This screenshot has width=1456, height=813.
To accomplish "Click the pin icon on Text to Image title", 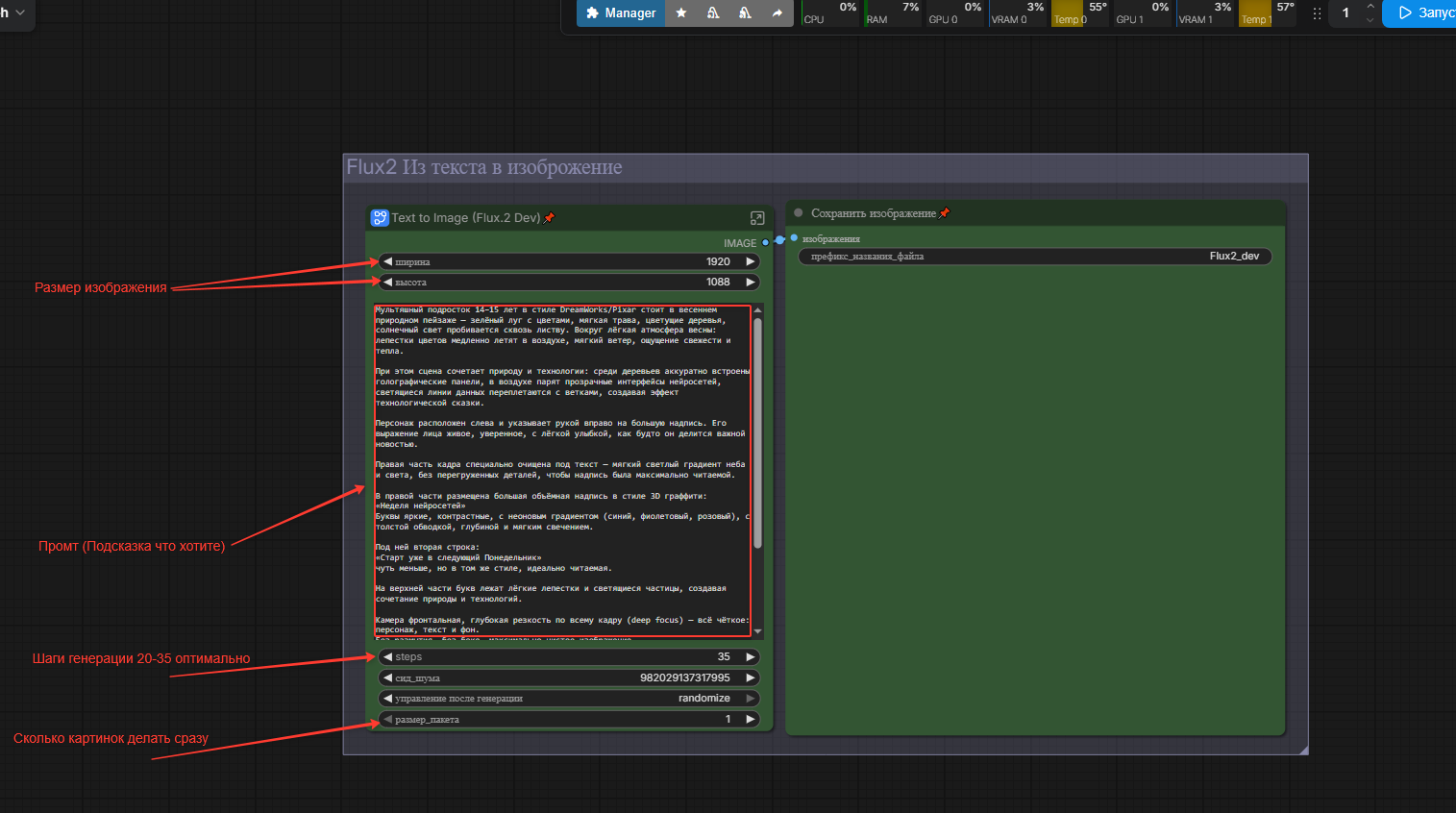I will pyautogui.click(x=550, y=218).
